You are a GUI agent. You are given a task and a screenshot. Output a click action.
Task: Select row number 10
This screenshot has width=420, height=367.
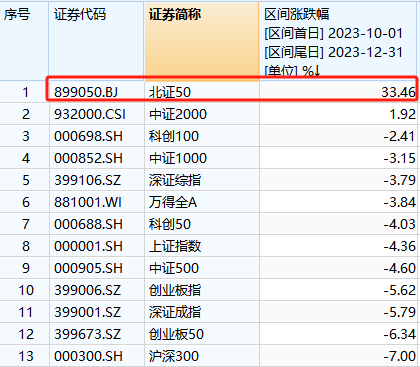pyautogui.click(x=26, y=290)
